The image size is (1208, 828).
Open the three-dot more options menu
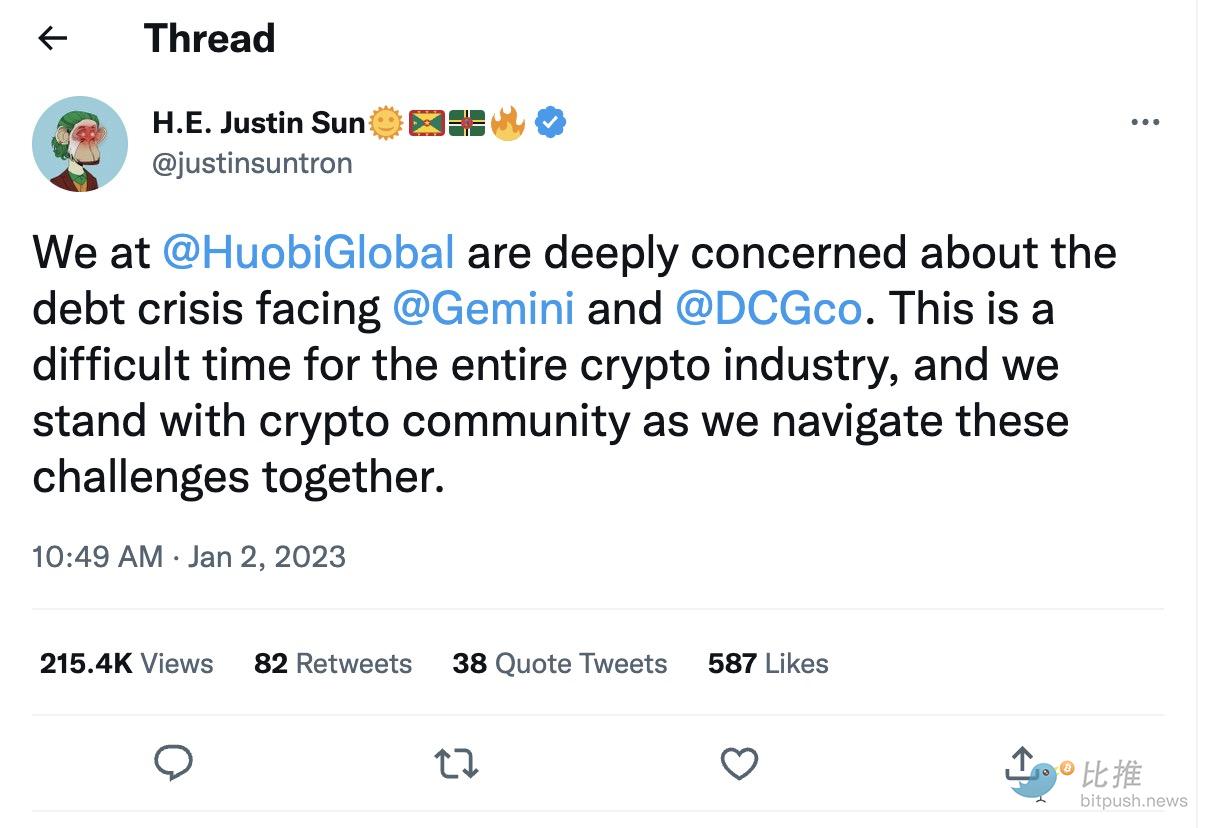(x=1145, y=123)
